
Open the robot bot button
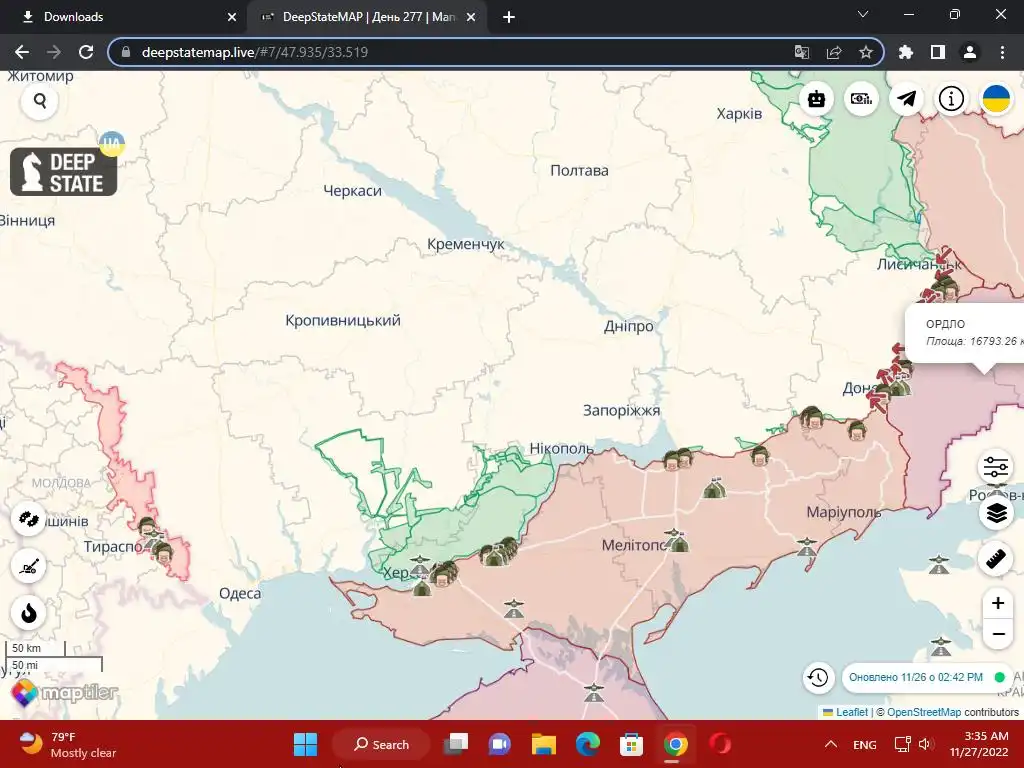point(816,99)
